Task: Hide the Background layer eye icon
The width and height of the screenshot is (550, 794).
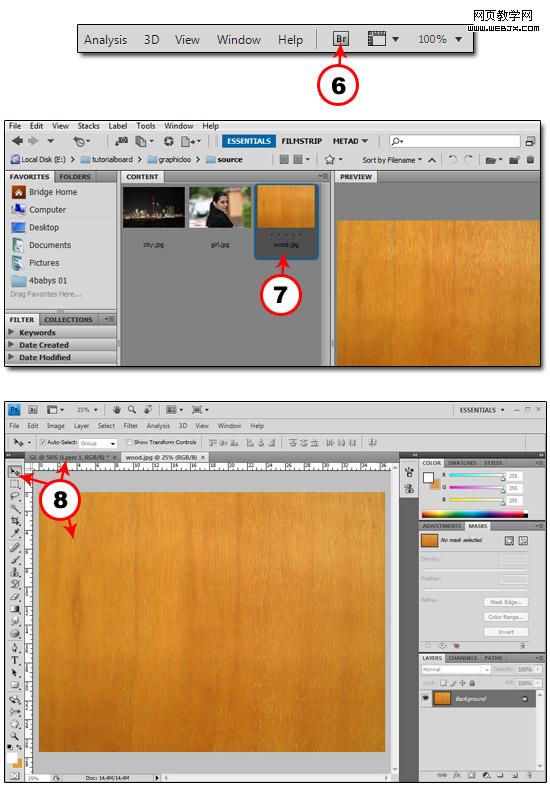Action: coord(426,699)
